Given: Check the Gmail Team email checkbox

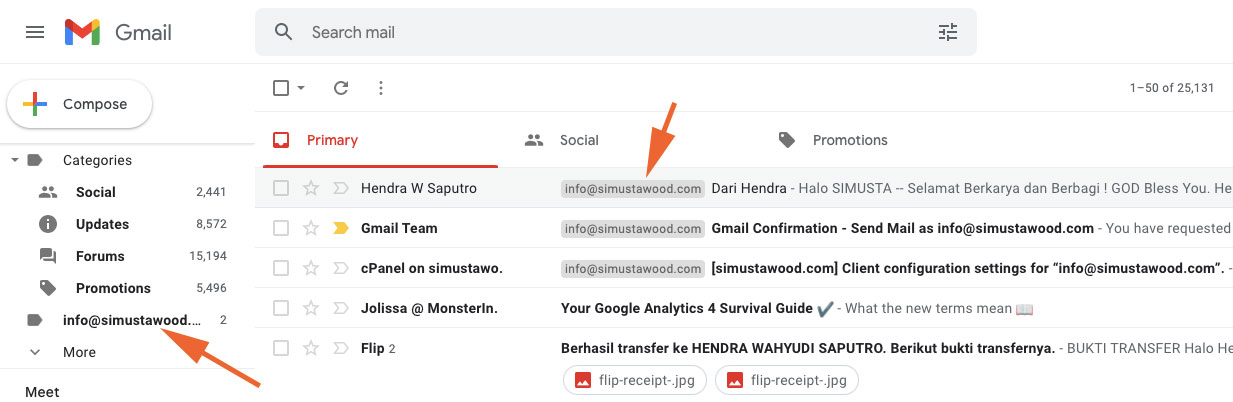Looking at the screenshot, I should (x=281, y=228).
